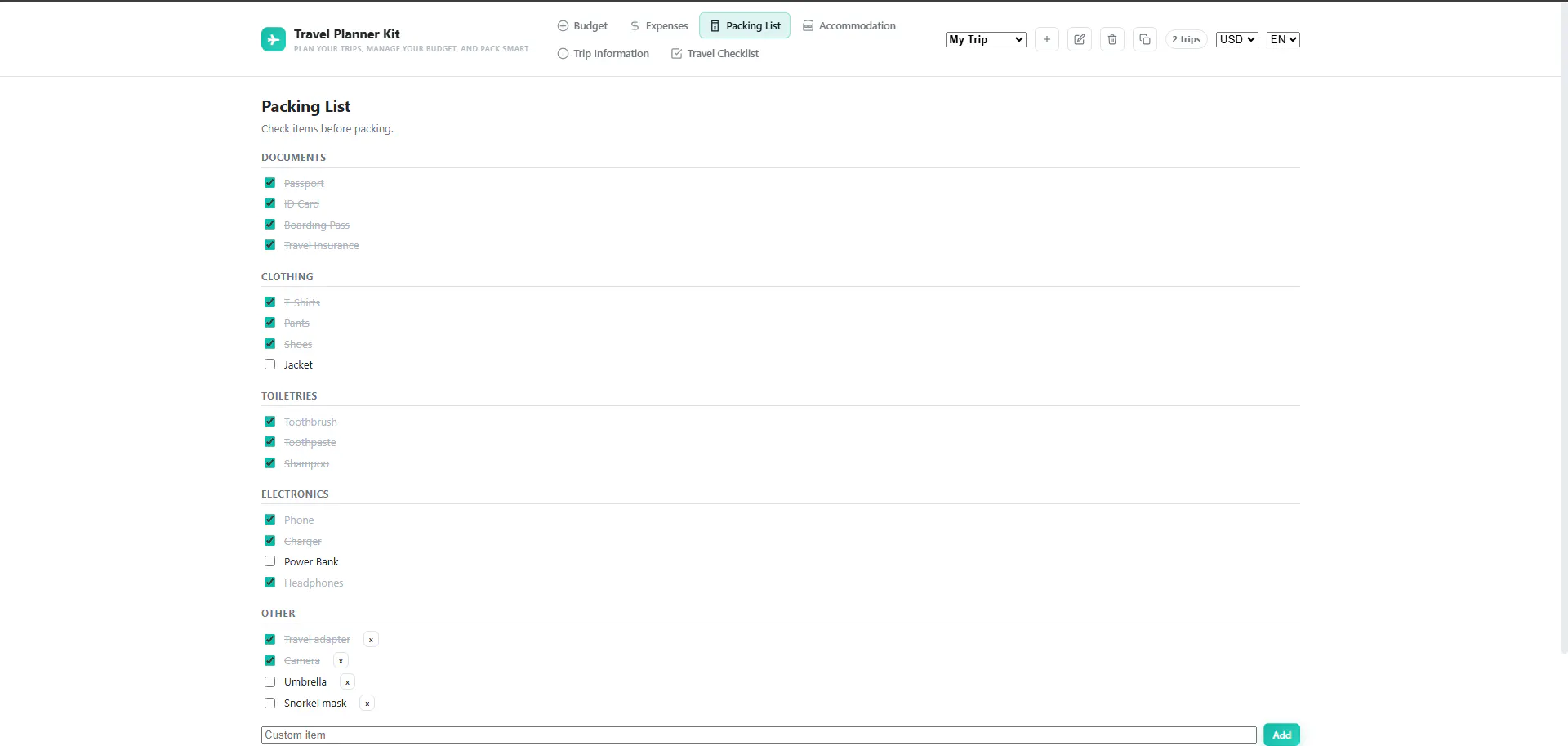The width and height of the screenshot is (1568, 746).
Task: Click the page vertical scrollbar
Action: (1564, 327)
